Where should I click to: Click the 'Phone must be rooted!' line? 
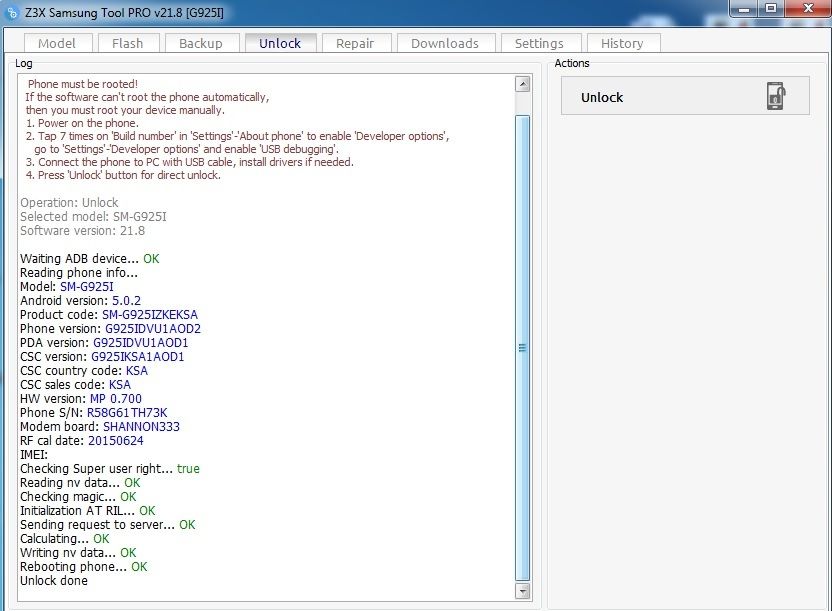tap(83, 84)
